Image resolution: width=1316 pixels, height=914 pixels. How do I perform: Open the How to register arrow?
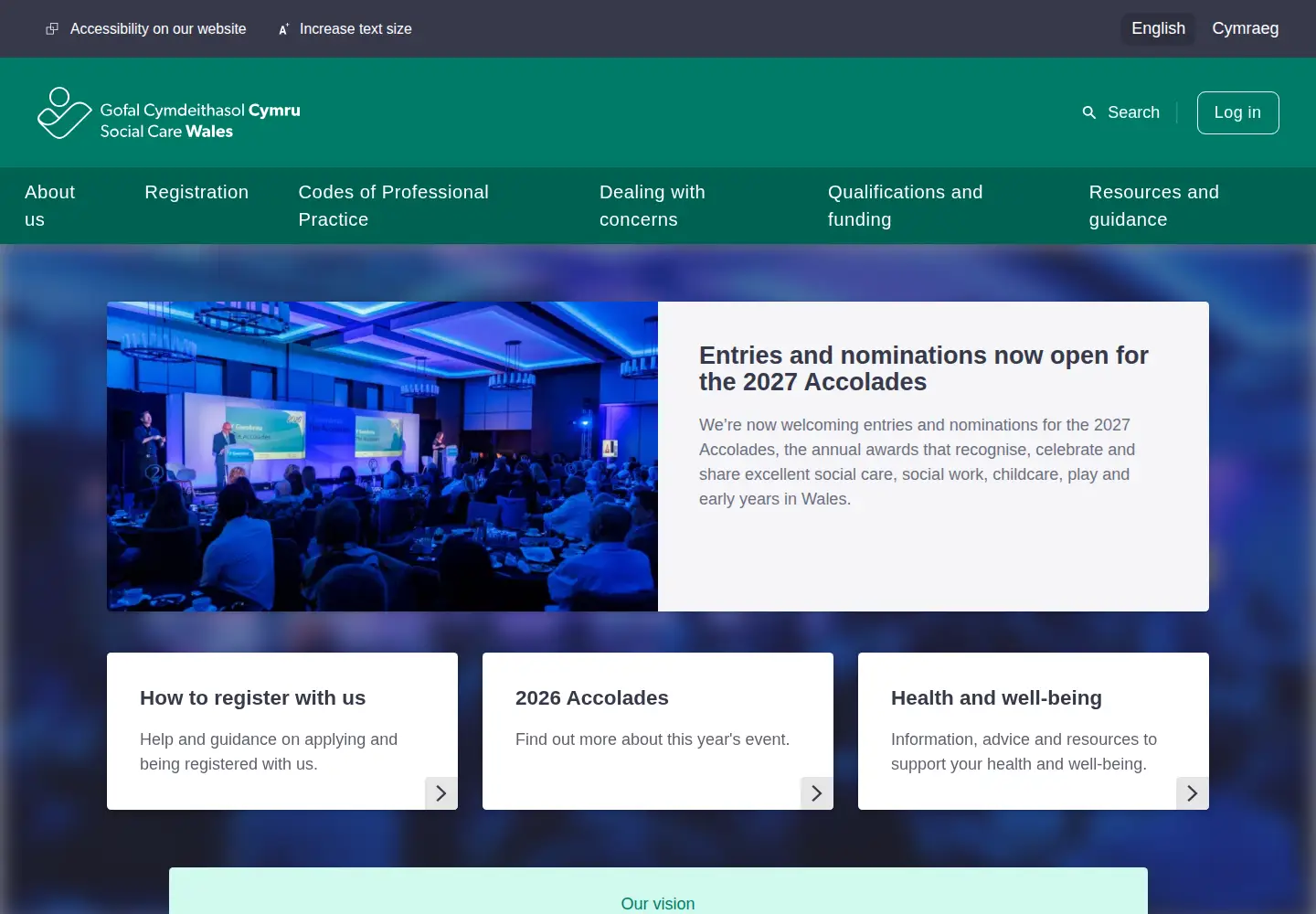441,793
